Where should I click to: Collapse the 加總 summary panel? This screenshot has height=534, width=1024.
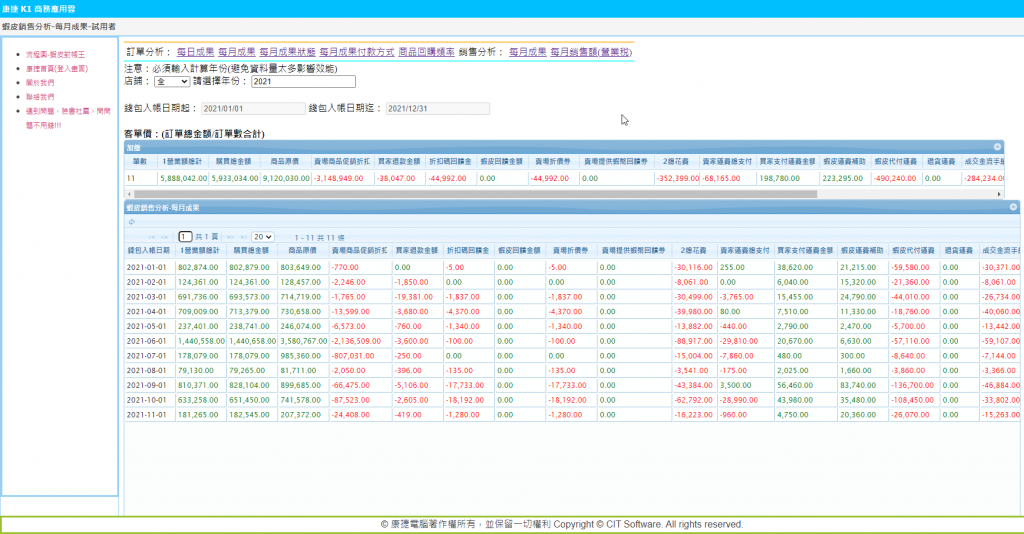(x=1011, y=147)
